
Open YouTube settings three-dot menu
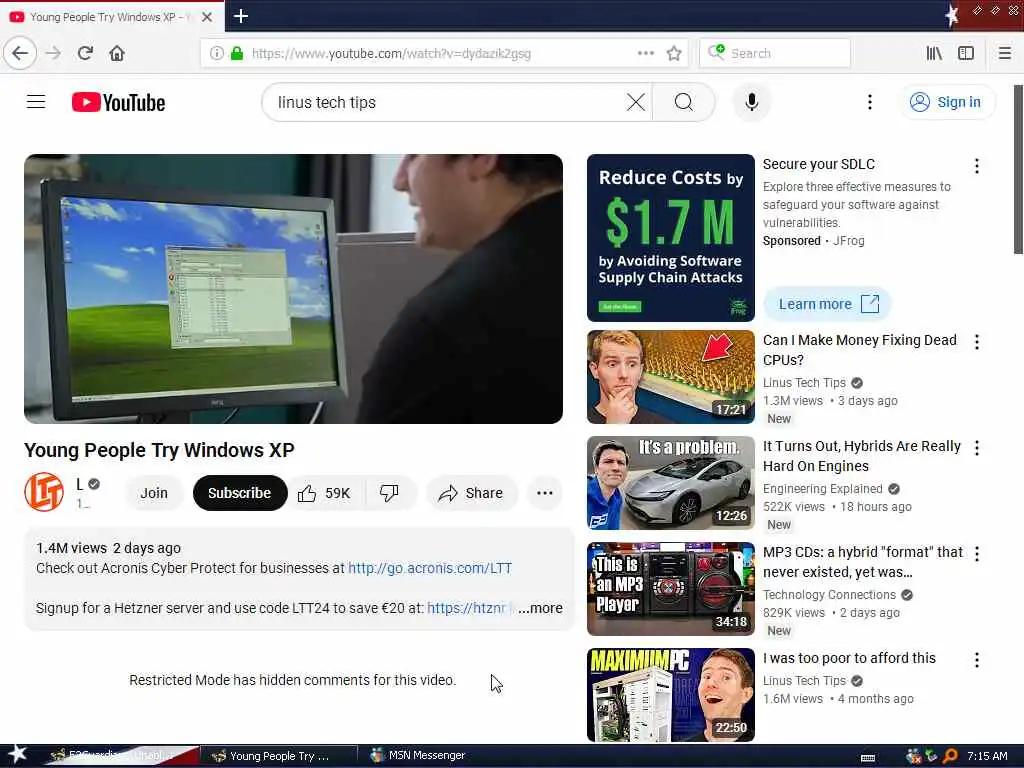[x=869, y=102]
